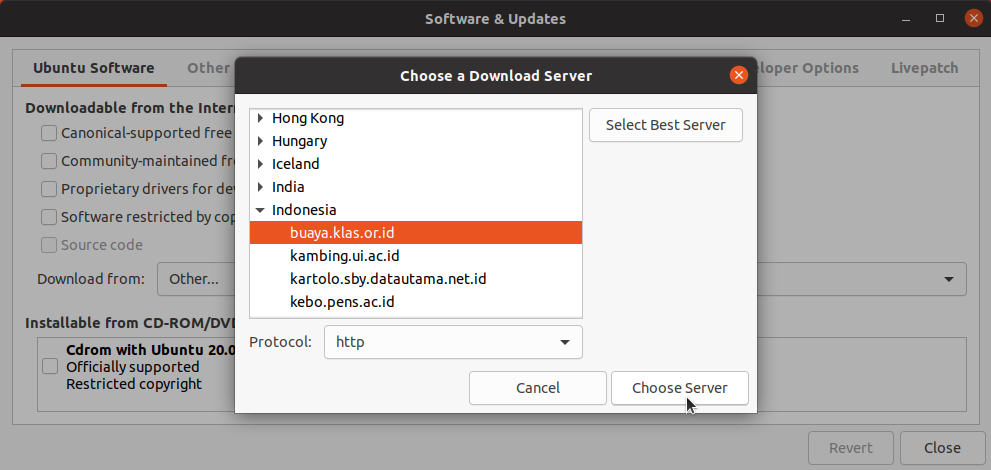Select kebo.pens.ac.id server

416,301
